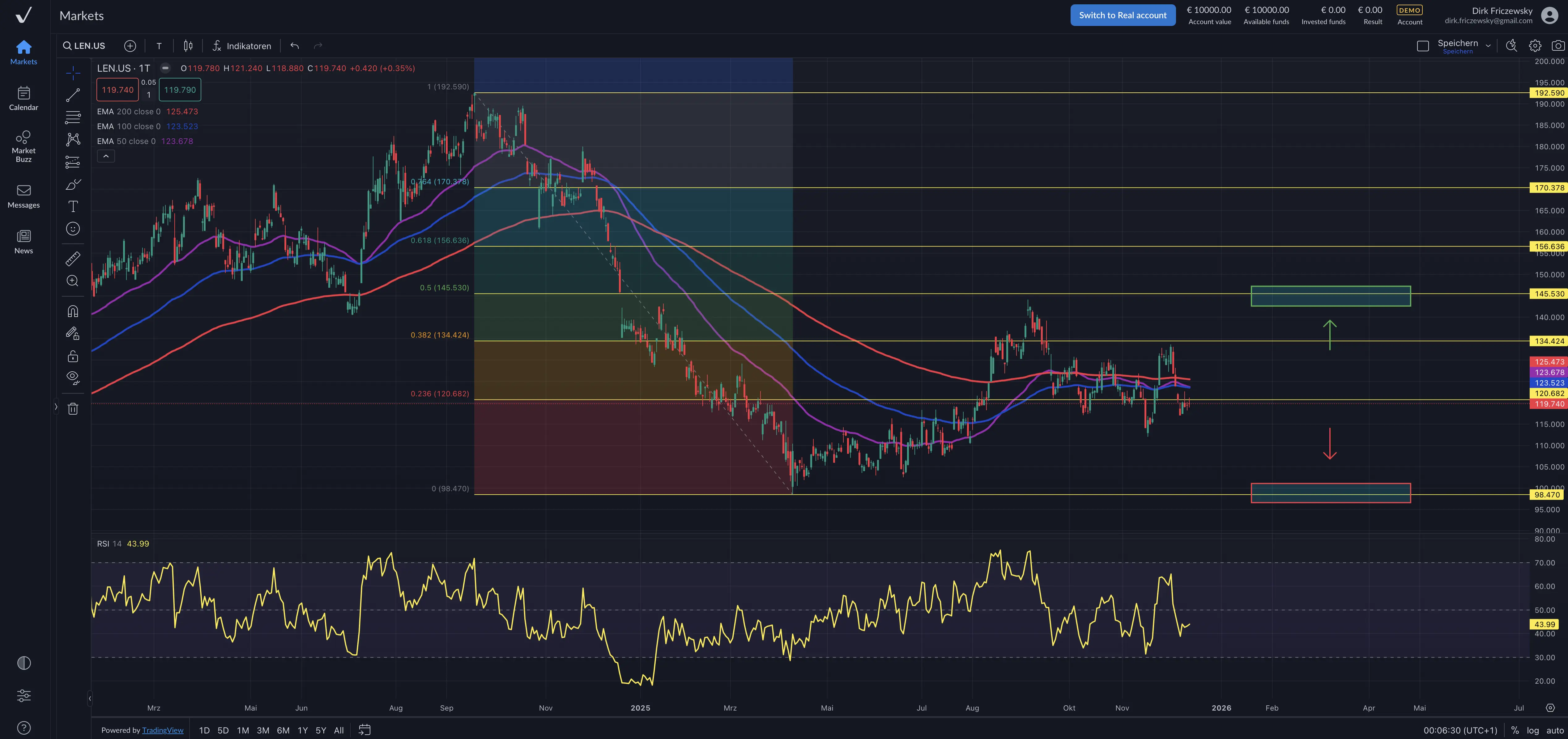
Task: Open the Calendar sidebar section
Action: 24,98
